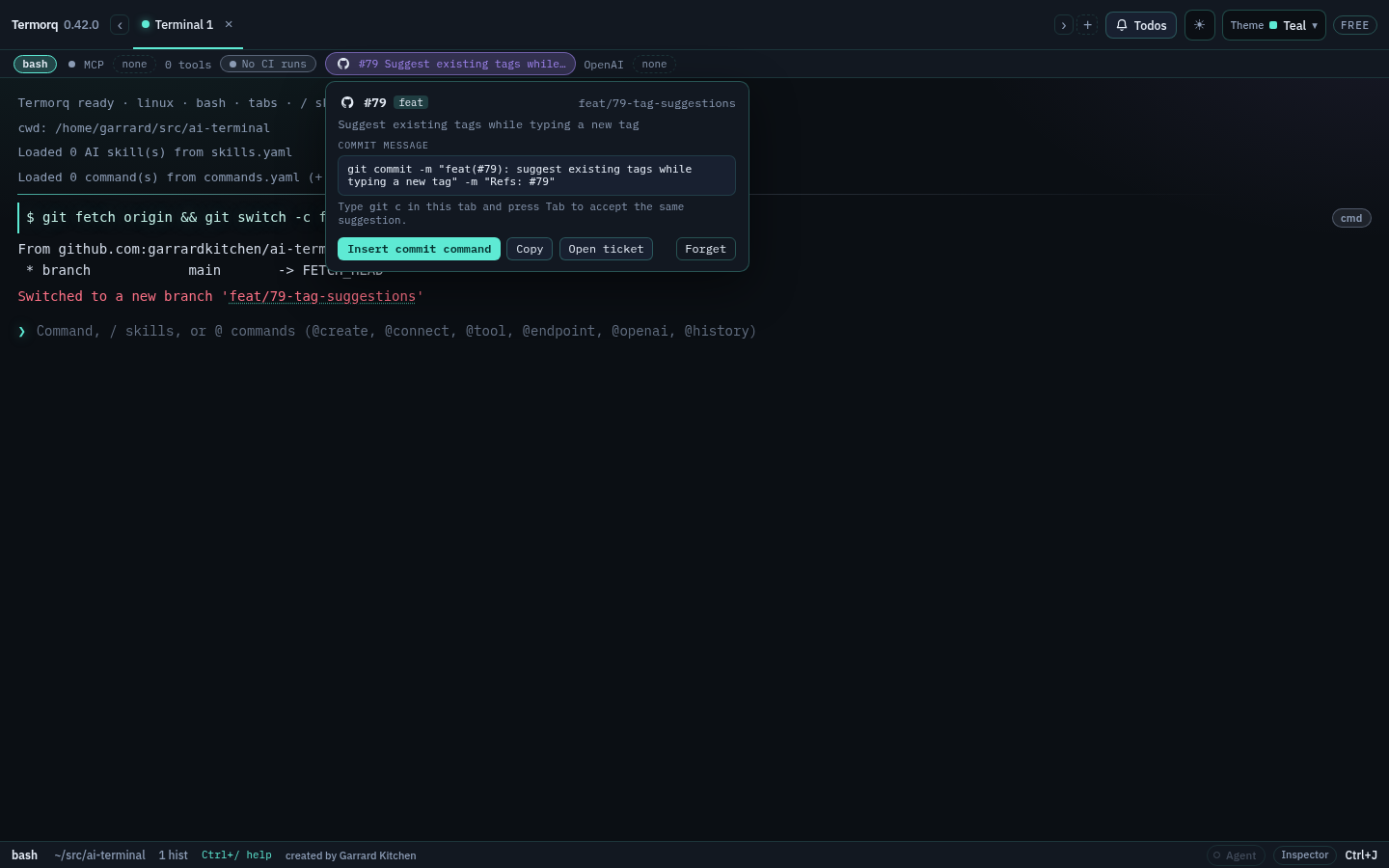Forget the linked ticket
This screenshot has width=1389, height=868.
[x=705, y=249]
